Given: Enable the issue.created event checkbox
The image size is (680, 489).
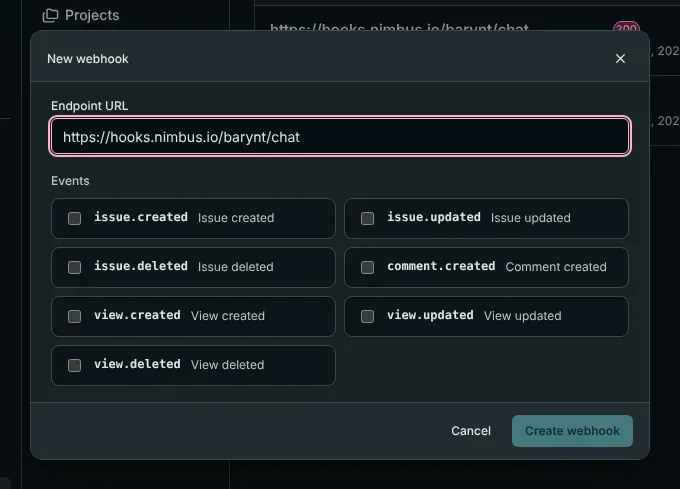Looking at the screenshot, I should [x=75, y=218].
